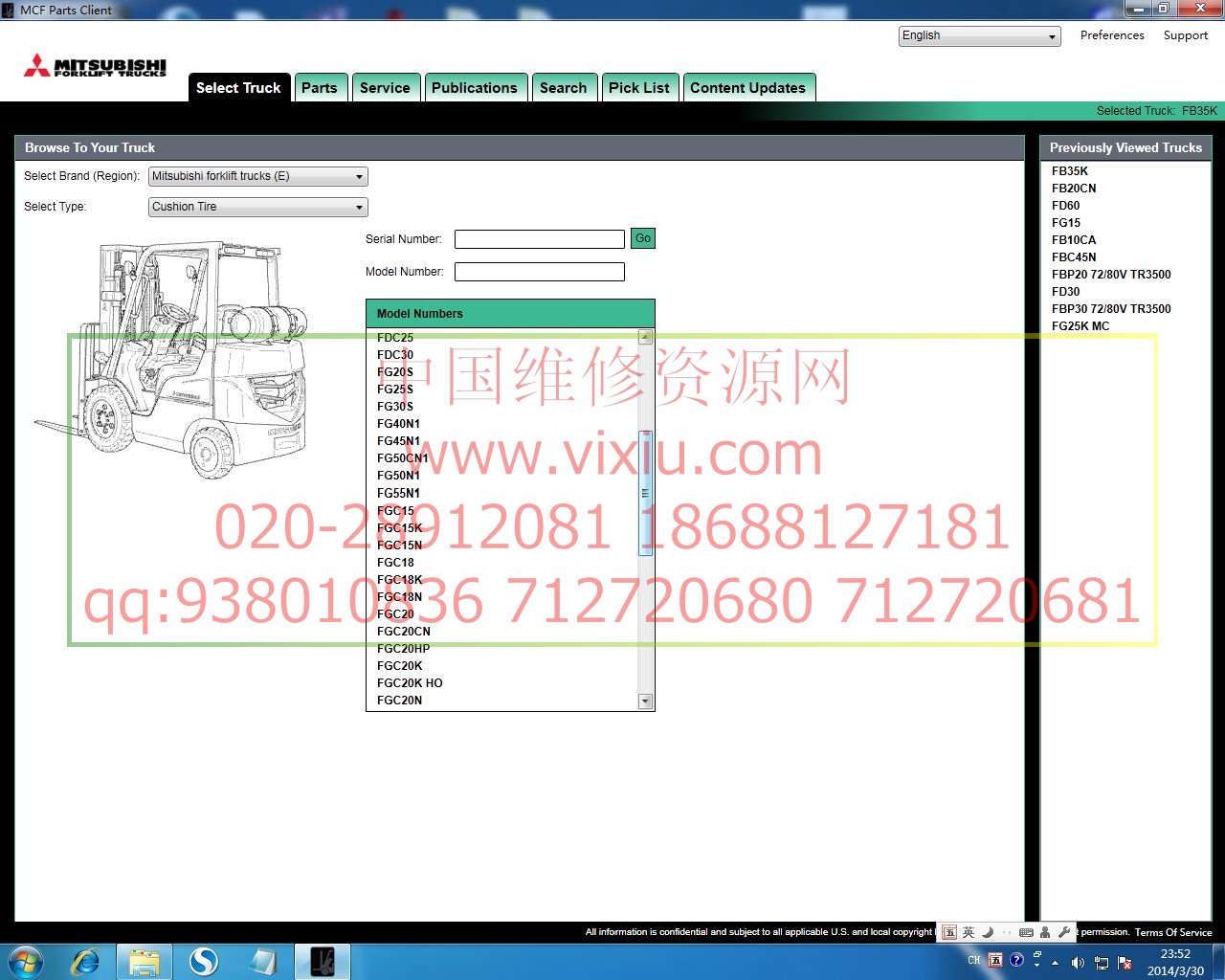Click the Mitsubishi Forklift Trucks logo

(x=96, y=66)
